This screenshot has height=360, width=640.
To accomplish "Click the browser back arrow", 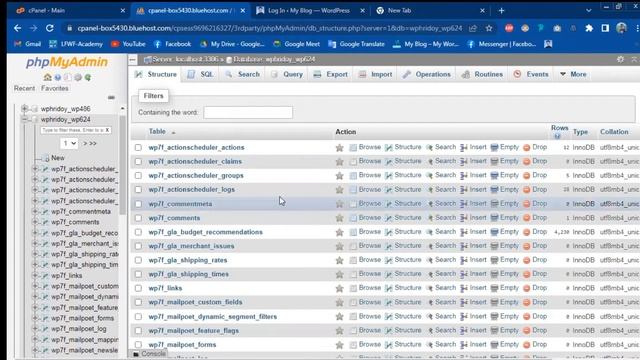I will (17, 28).
